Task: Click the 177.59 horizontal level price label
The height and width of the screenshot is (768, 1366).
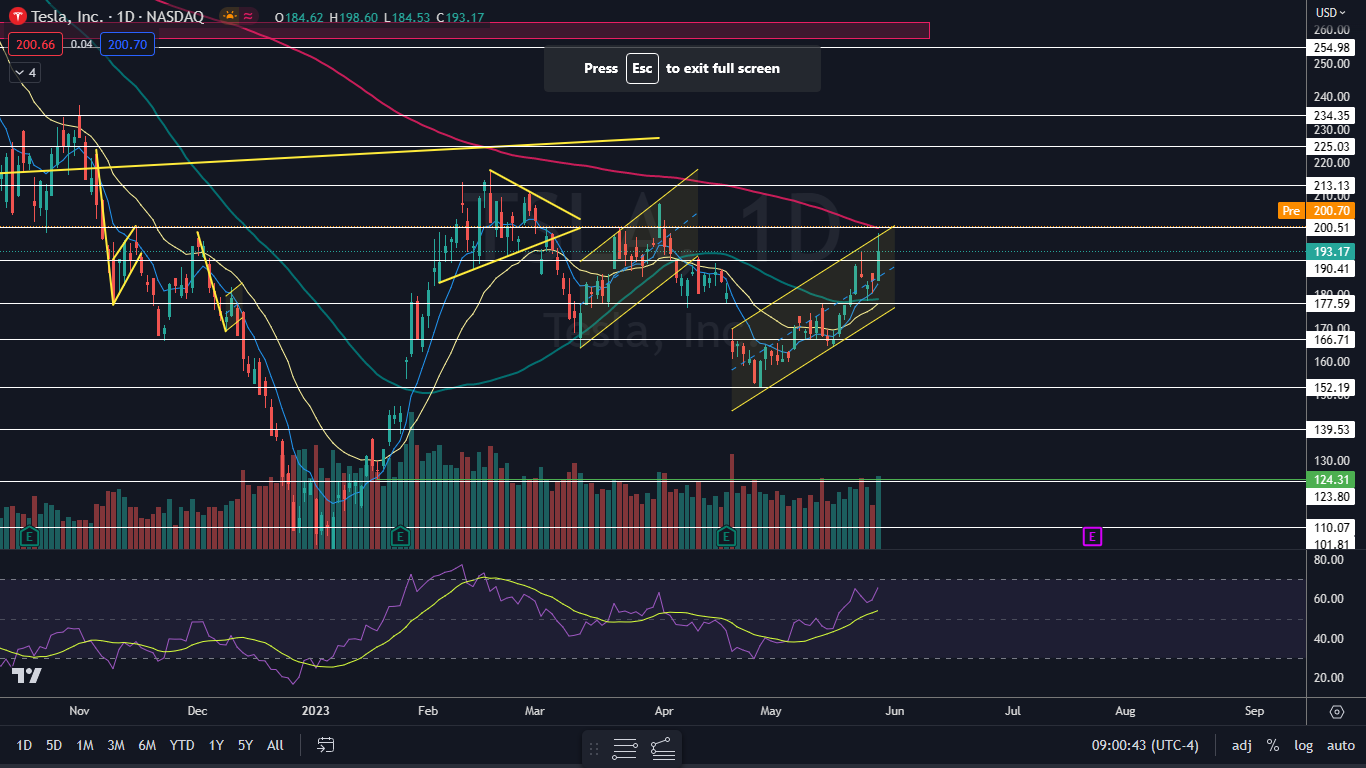Action: 1331,303
